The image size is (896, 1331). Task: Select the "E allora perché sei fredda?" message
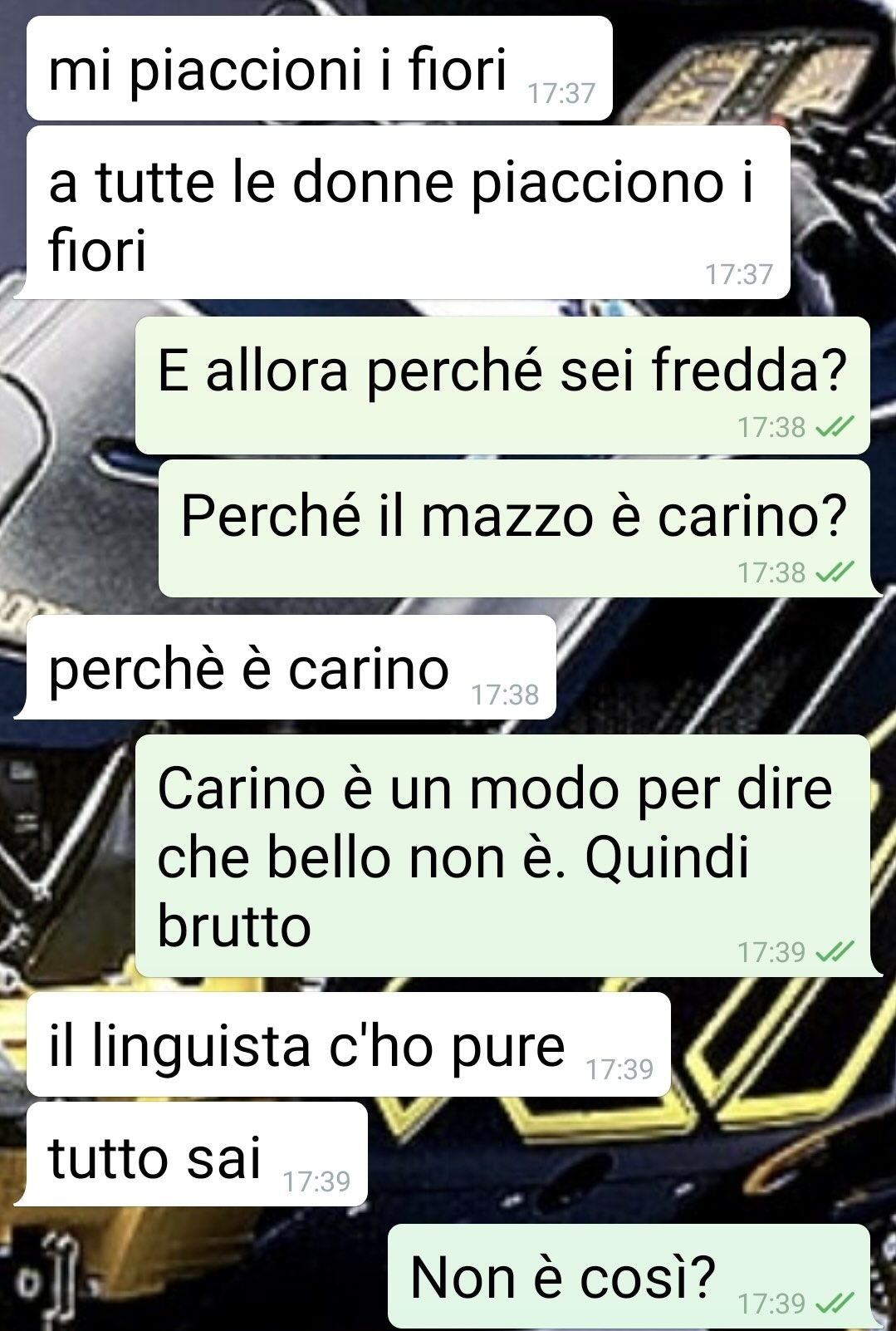(502, 386)
